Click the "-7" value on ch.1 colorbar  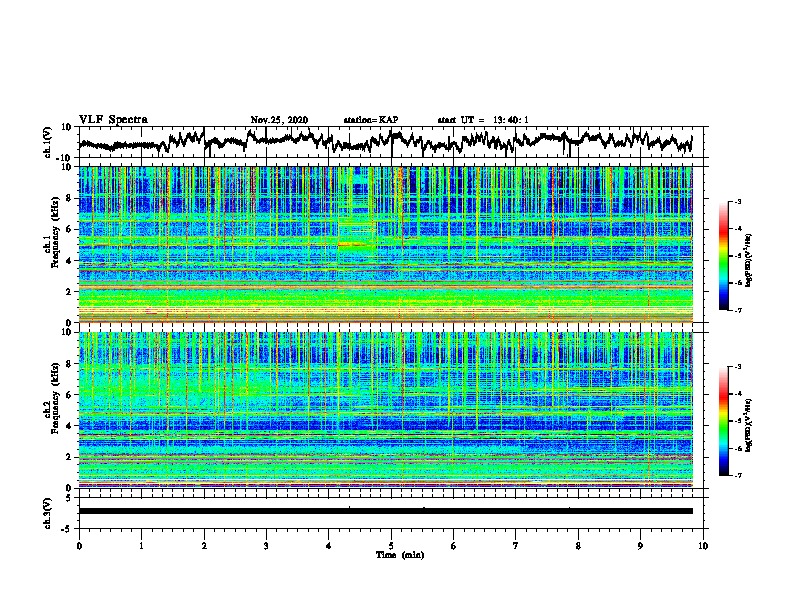[x=737, y=310]
